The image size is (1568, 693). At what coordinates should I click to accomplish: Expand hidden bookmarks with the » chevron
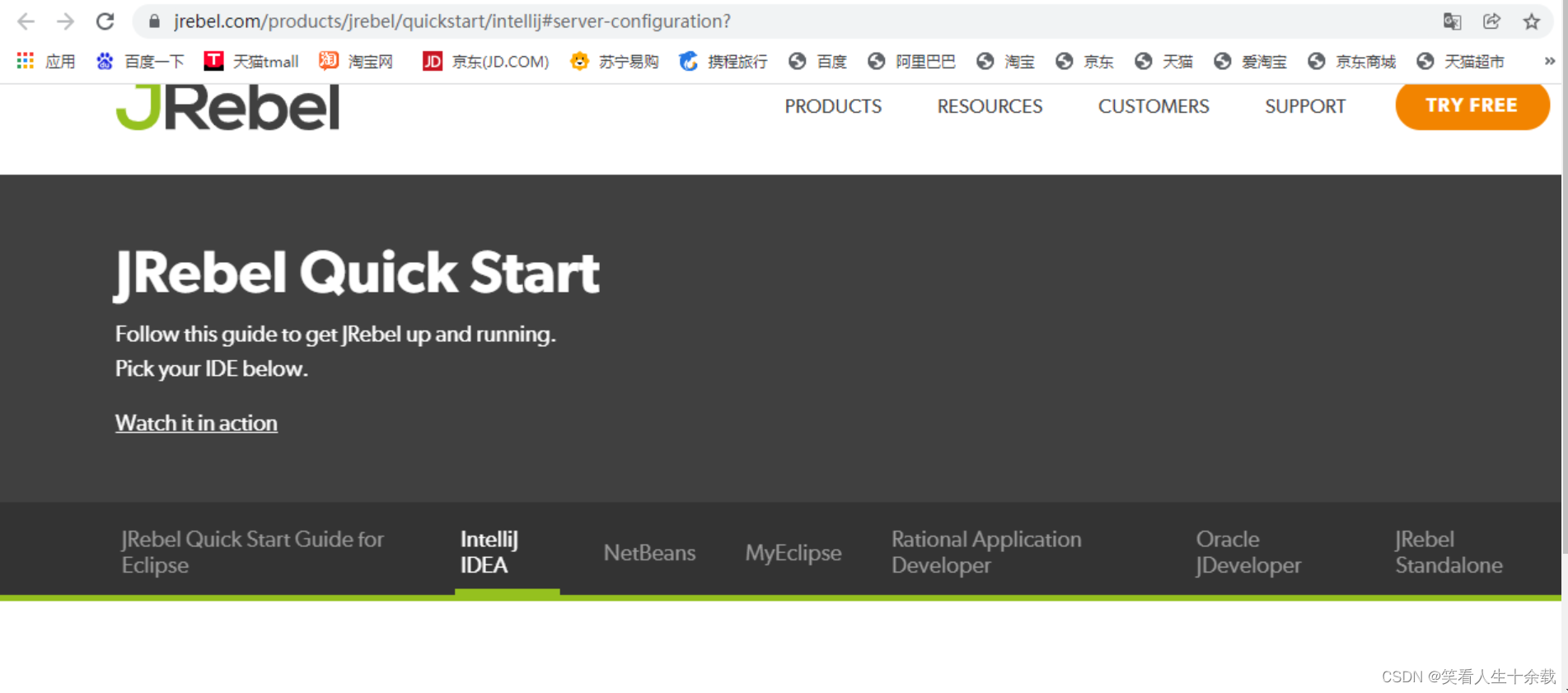tap(1549, 61)
